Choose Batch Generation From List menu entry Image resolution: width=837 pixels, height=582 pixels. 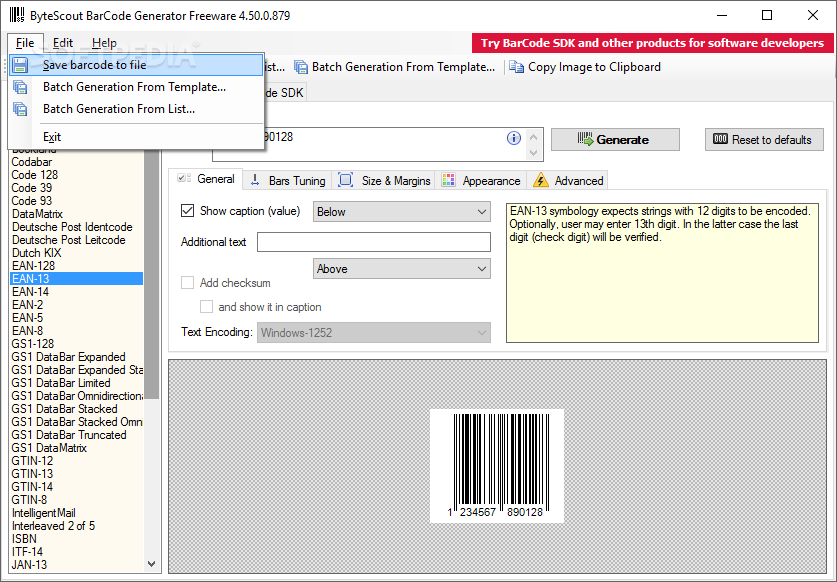pos(136,109)
